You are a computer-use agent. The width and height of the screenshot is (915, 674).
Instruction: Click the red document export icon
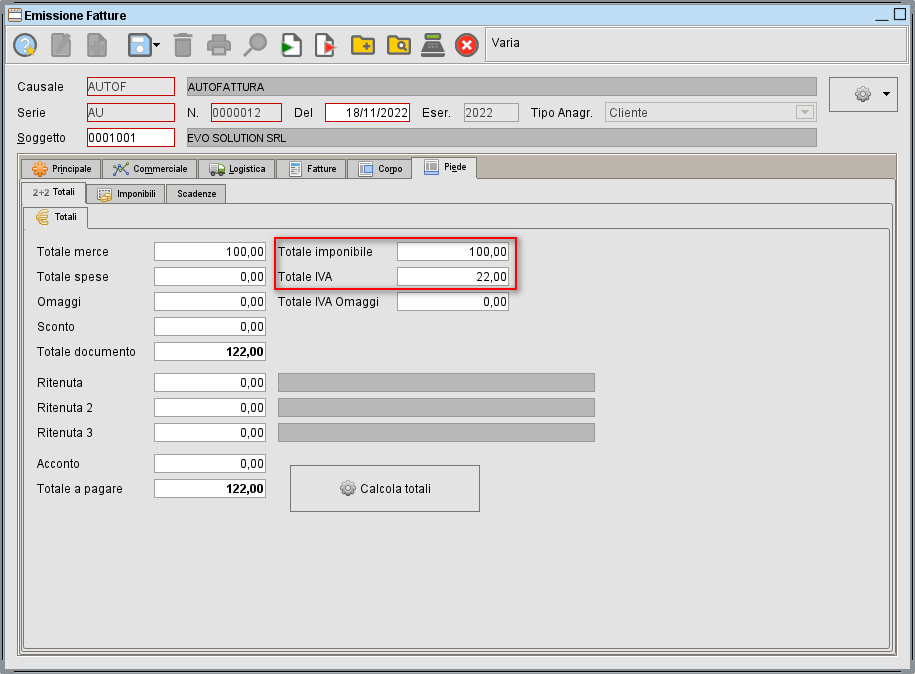[x=325, y=44]
